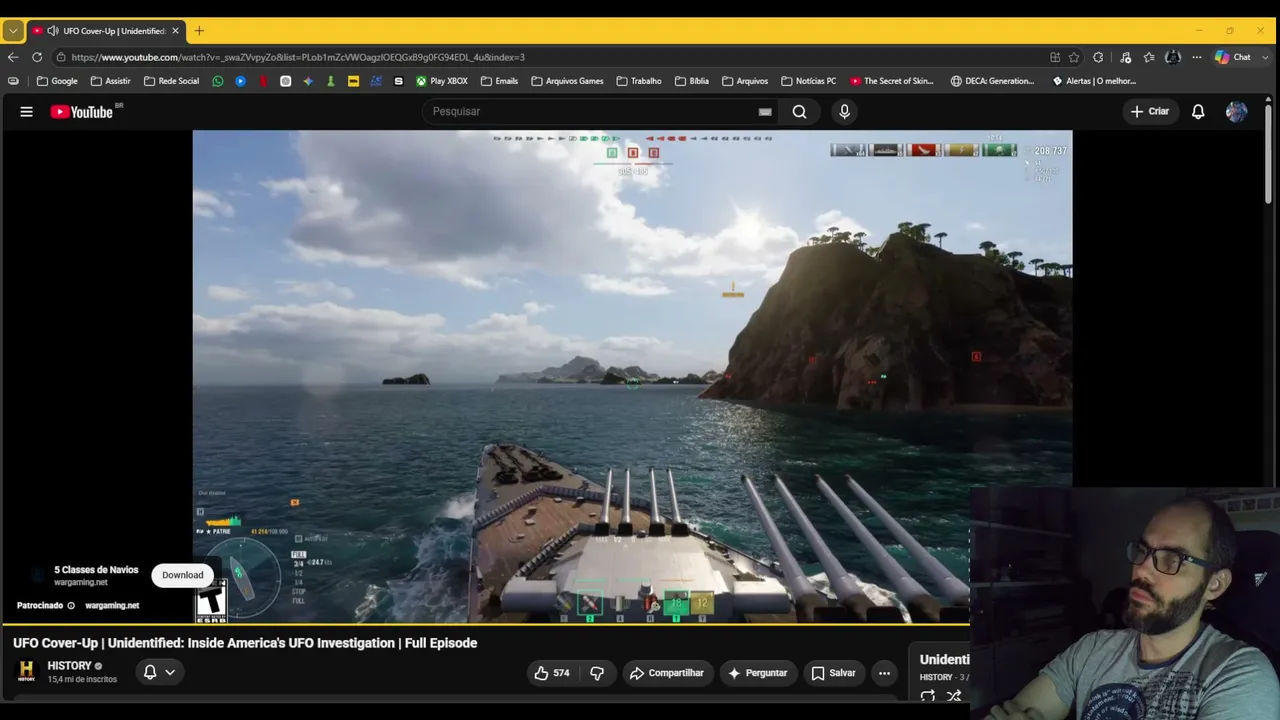Open WhatsApp bookmark icon
Viewport: 1280px width, 720px height.
click(218, 81)
